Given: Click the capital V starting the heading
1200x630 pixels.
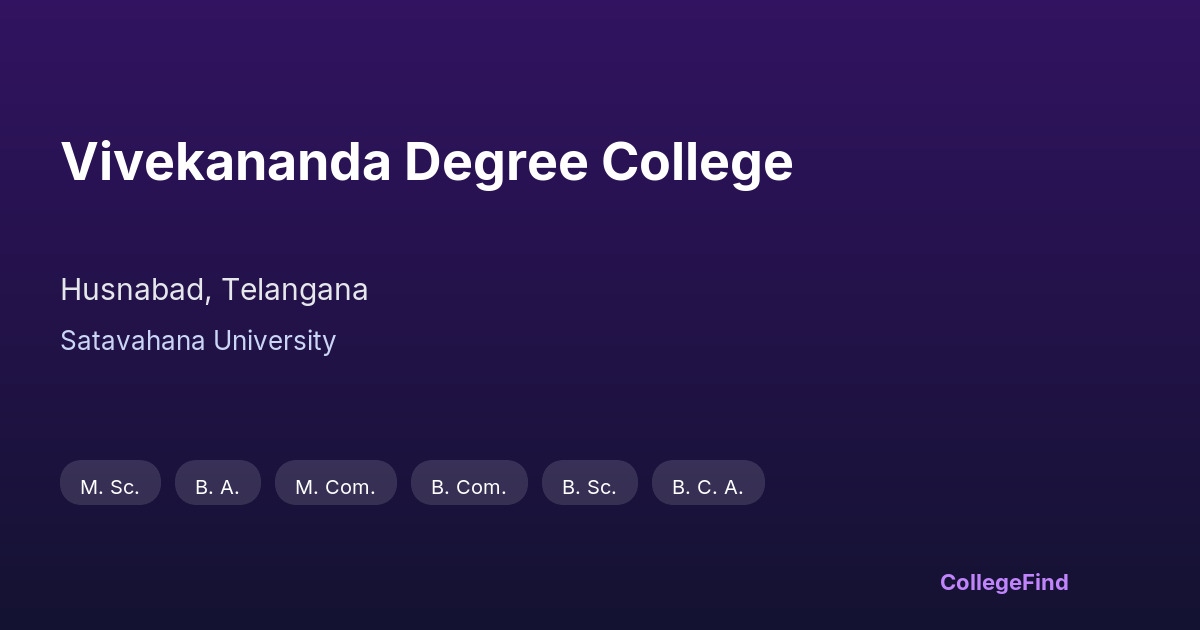Looking at the screenshot, I should (x=79, y=162).
